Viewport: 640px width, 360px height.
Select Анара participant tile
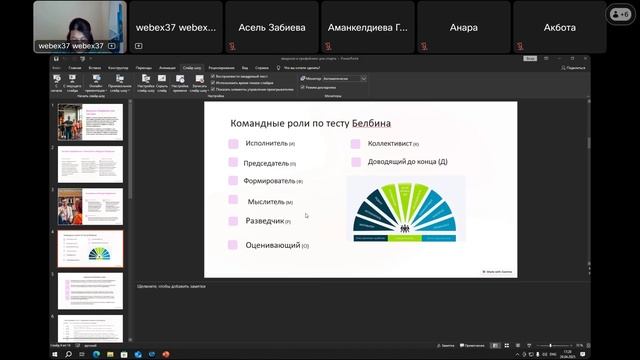pos(464,27)
